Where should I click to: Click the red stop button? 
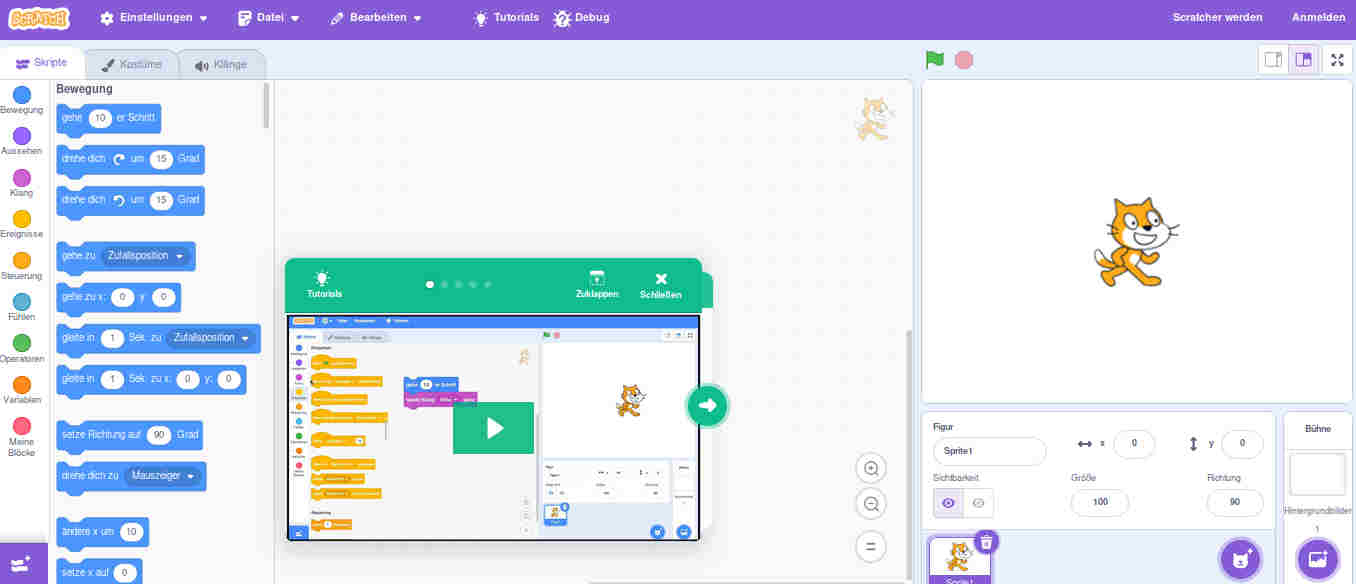964,60
